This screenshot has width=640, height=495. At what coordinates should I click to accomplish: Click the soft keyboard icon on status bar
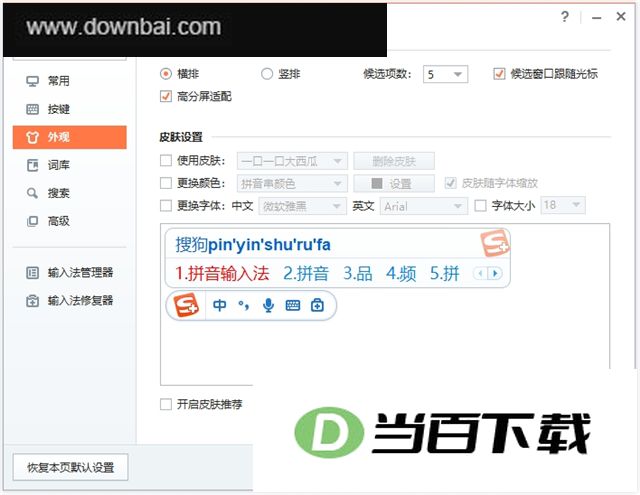(x=293, y=305)
